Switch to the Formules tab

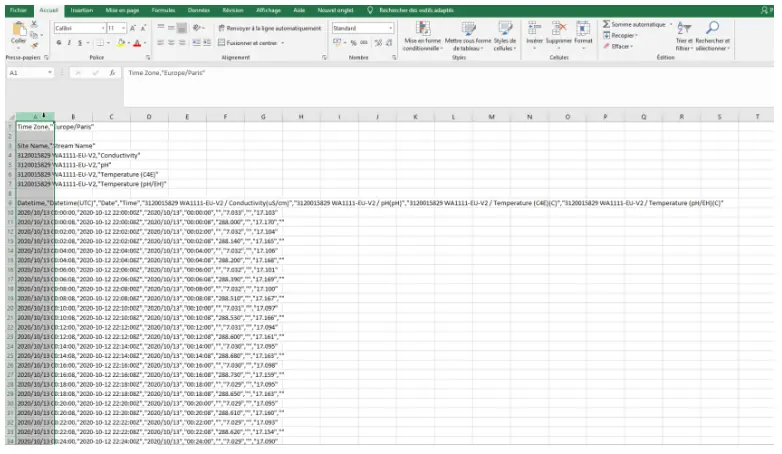tap(164, 10)
